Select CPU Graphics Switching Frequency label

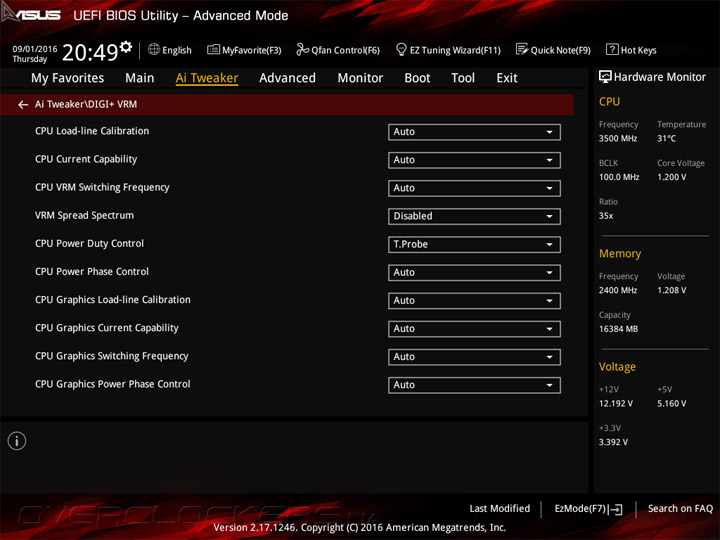pos(112,356)
